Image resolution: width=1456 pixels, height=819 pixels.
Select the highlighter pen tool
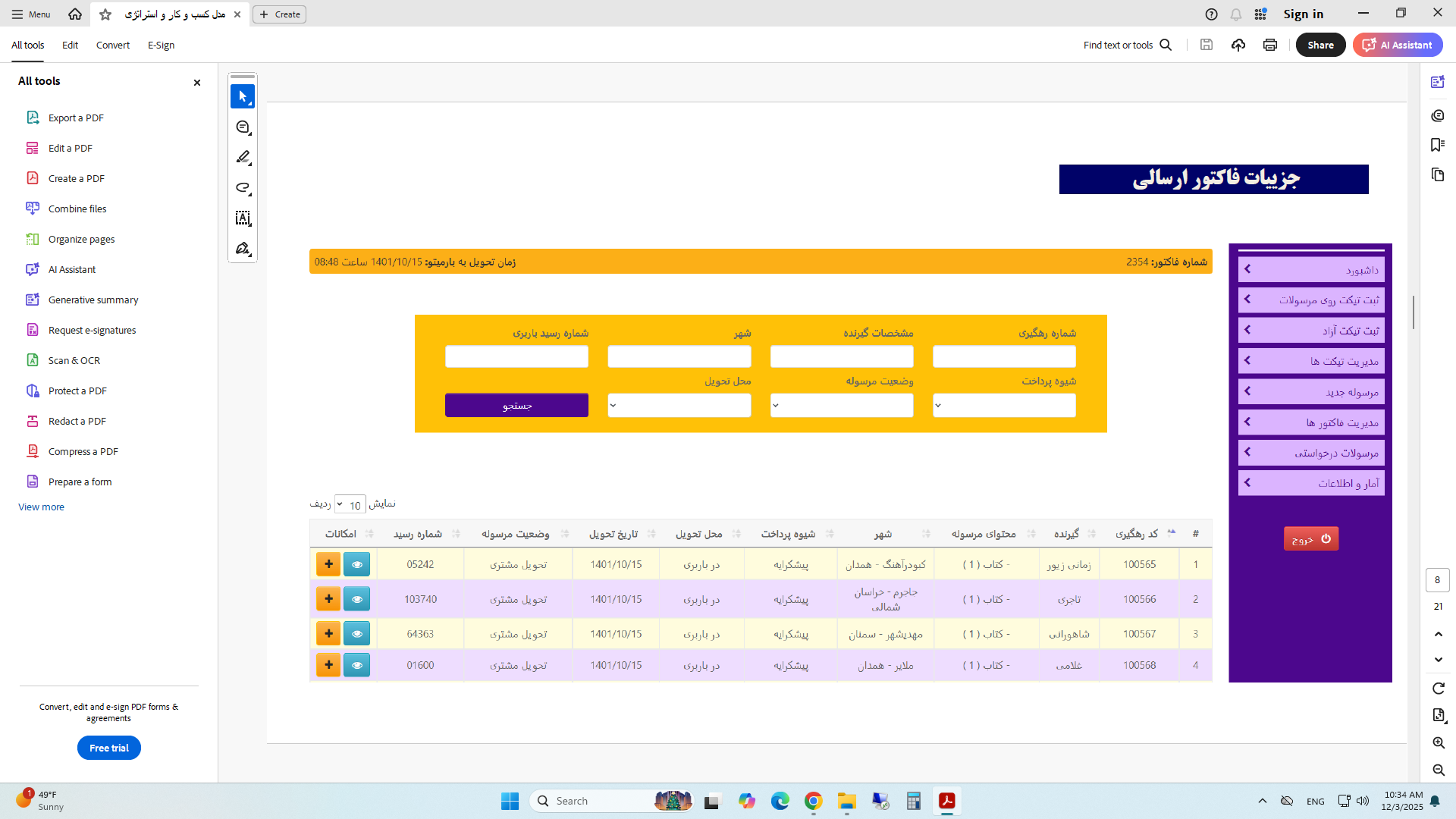point(243,157)
